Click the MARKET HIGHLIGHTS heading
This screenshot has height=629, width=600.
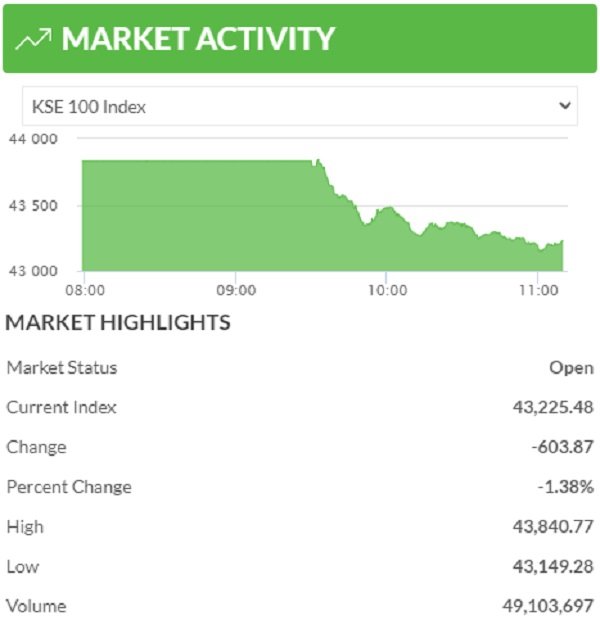point(118,323)
